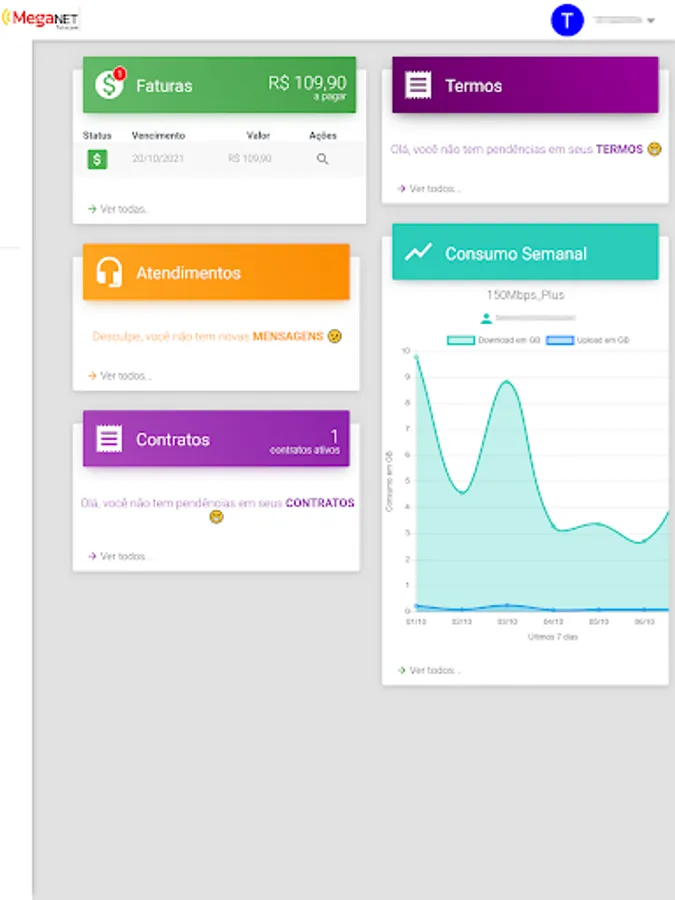Click the Consumo Semanal chart line icon

click(418, 252)
